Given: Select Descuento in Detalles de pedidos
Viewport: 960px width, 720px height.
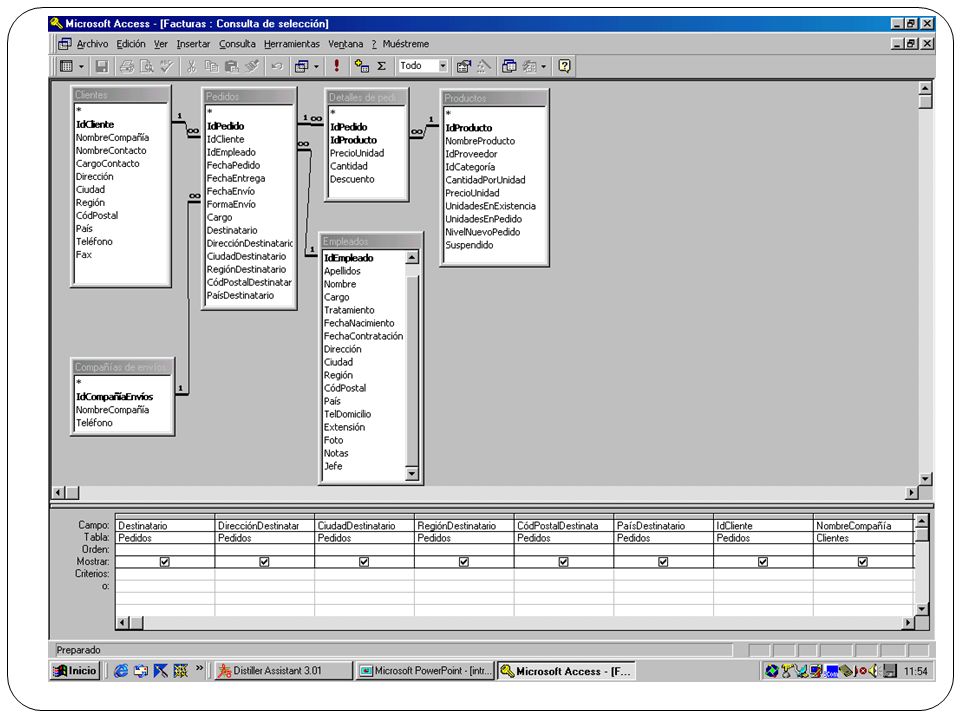Looking at the screenshot, I should (352, 179).
